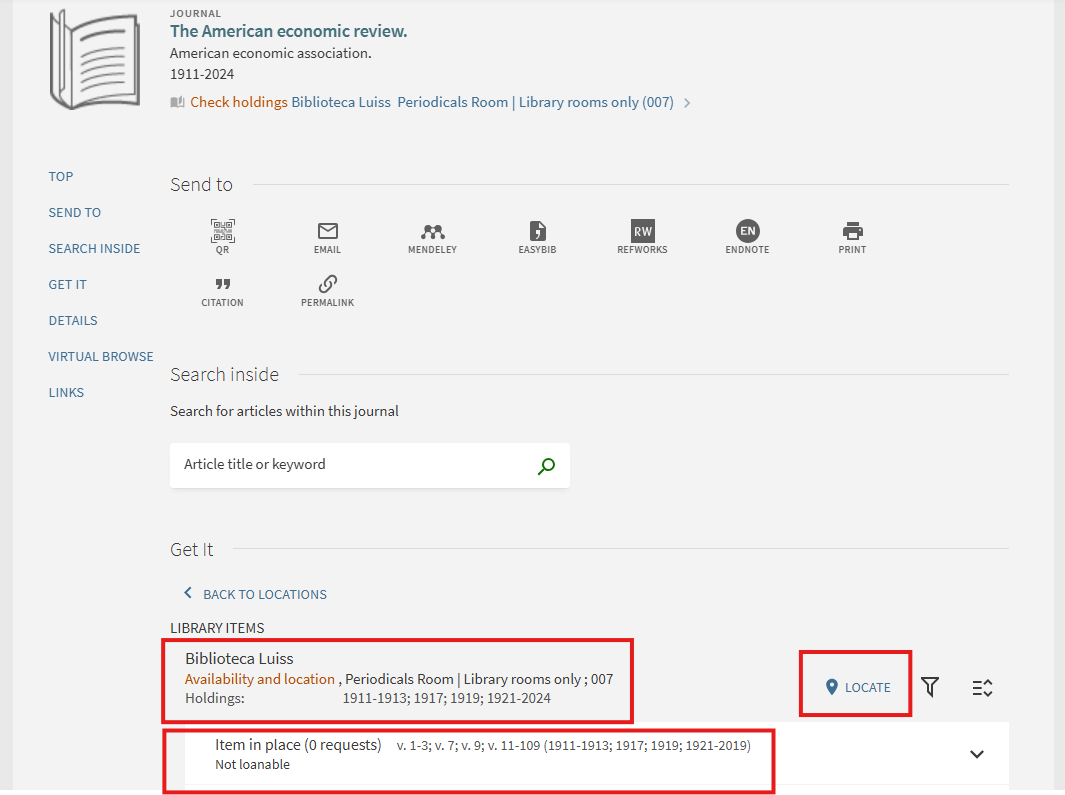Print the record using Print icon

(852, 232)
